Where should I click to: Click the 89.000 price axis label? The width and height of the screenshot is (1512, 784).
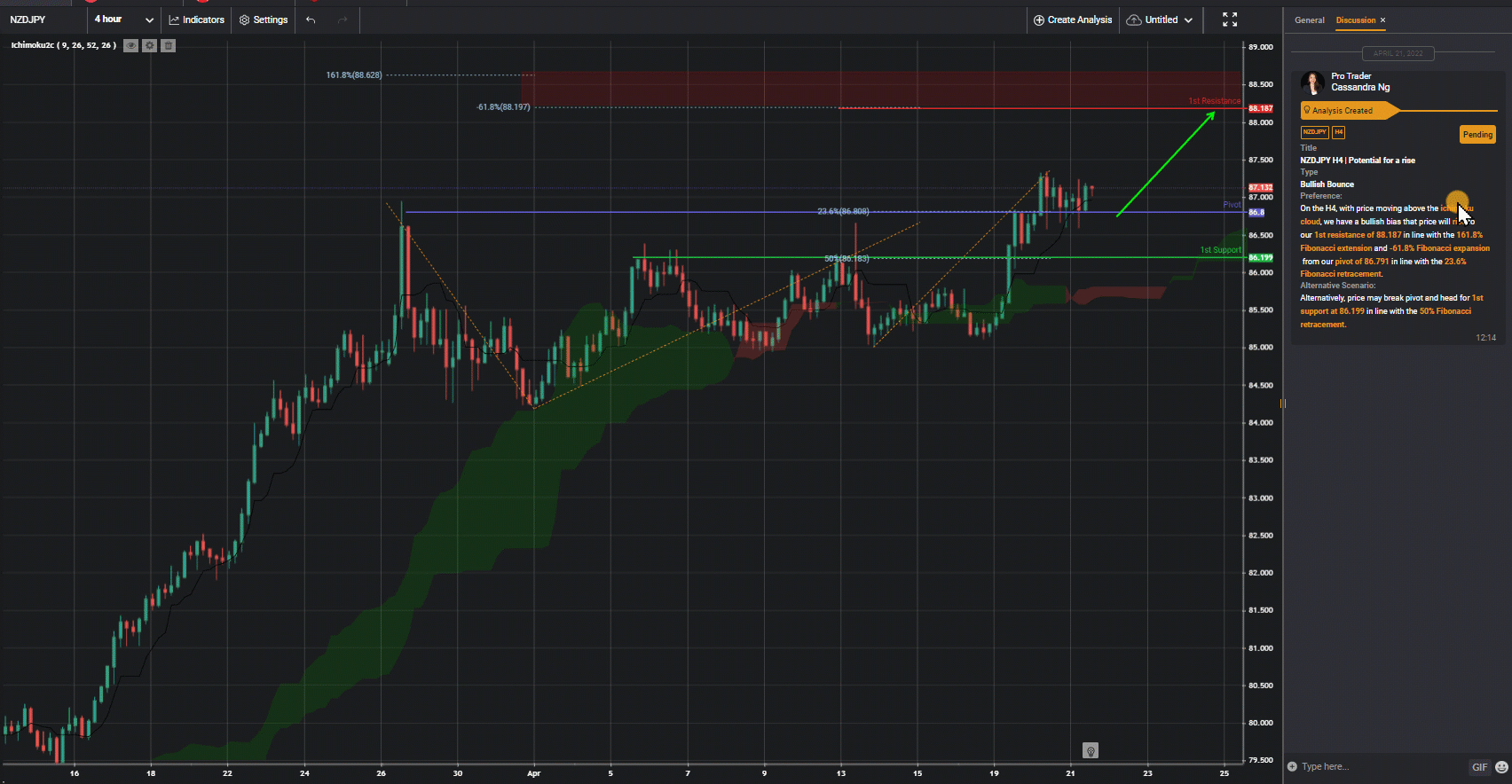point(1260,47)
